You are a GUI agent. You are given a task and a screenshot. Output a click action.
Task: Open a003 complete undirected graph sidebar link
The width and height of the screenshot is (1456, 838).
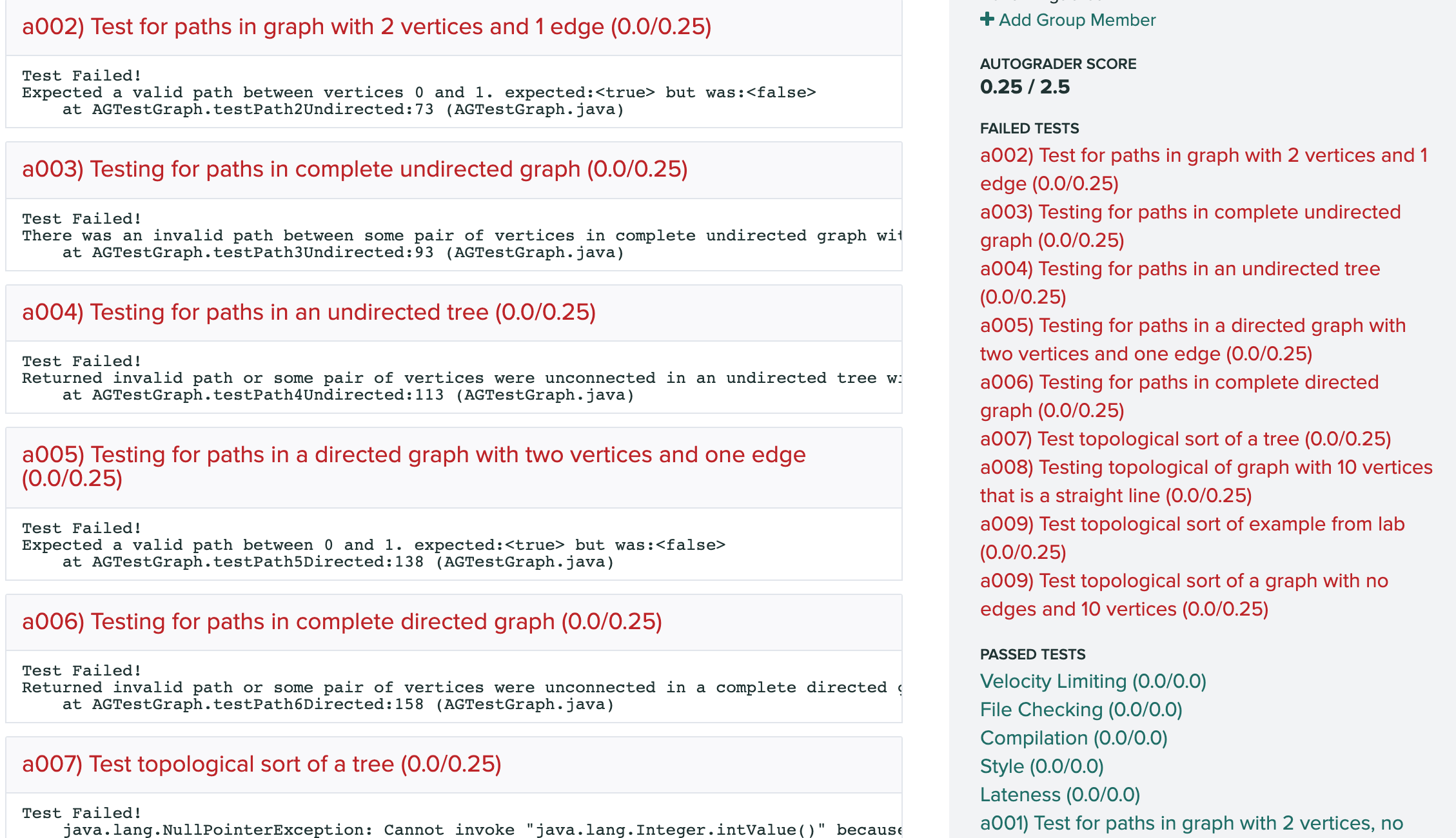1190,213
